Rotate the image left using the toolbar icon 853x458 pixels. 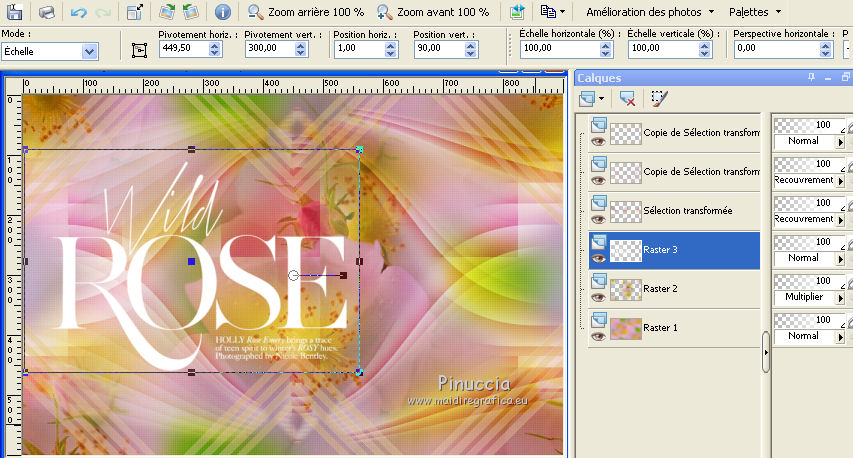click(190, 12)
